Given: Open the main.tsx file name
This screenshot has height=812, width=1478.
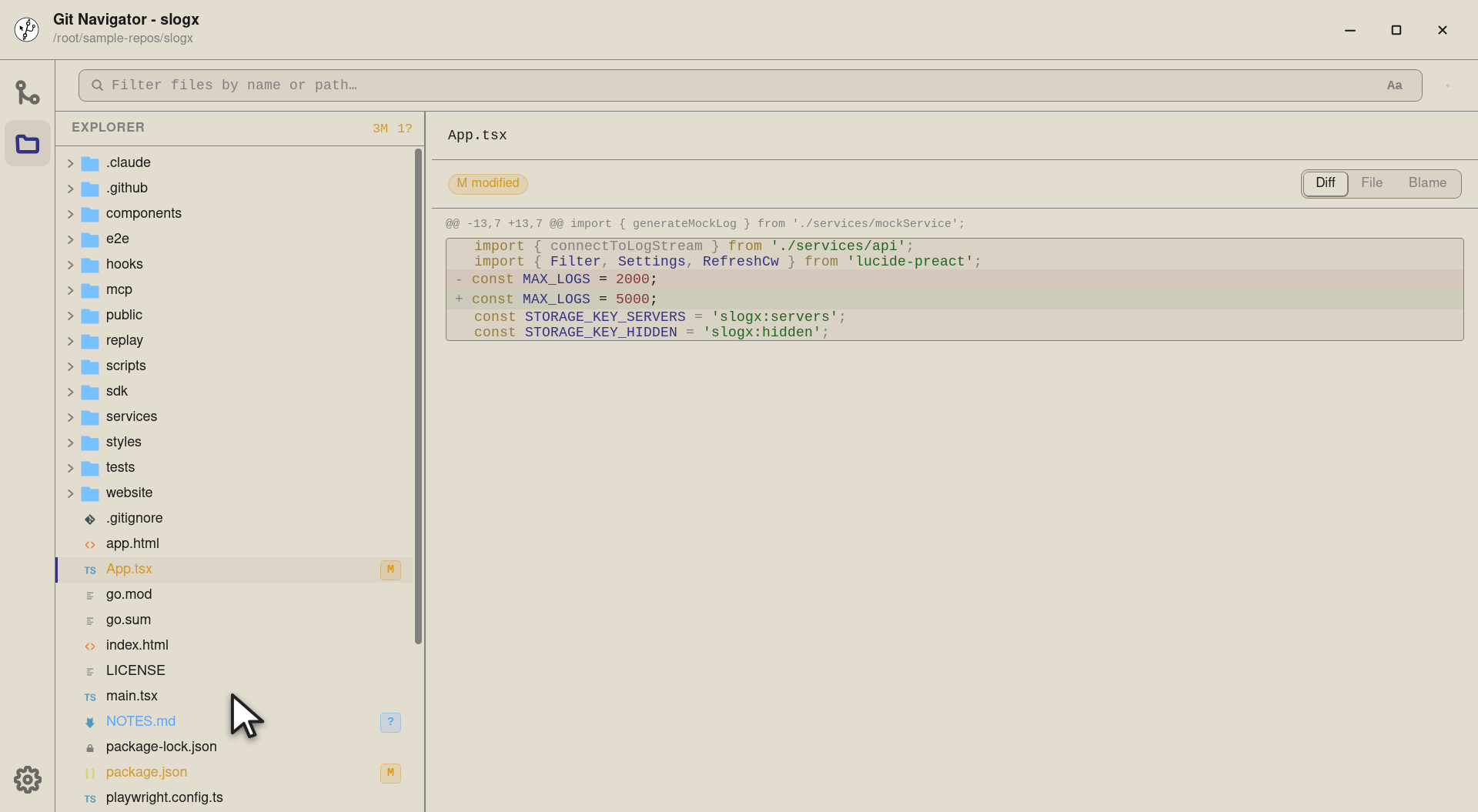Looking at the screenshot, I should point(132,696).
